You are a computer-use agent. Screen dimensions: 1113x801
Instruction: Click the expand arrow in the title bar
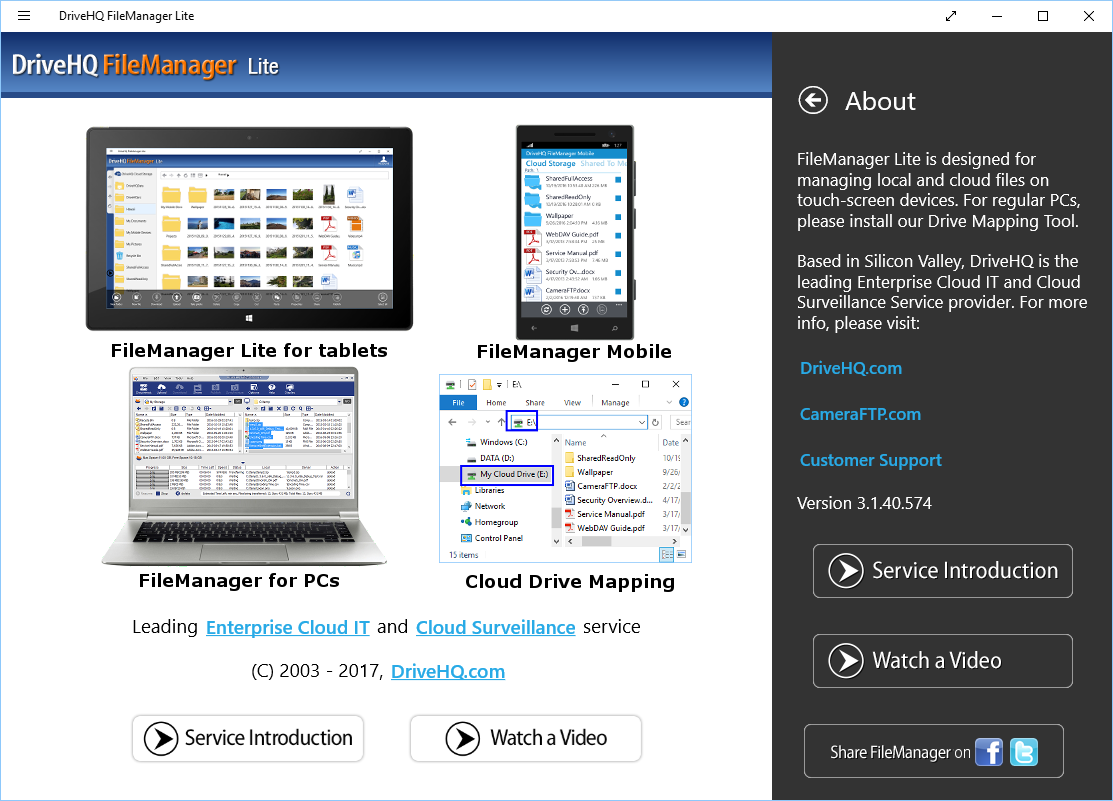pyautogui.click(x=950, y=16)
